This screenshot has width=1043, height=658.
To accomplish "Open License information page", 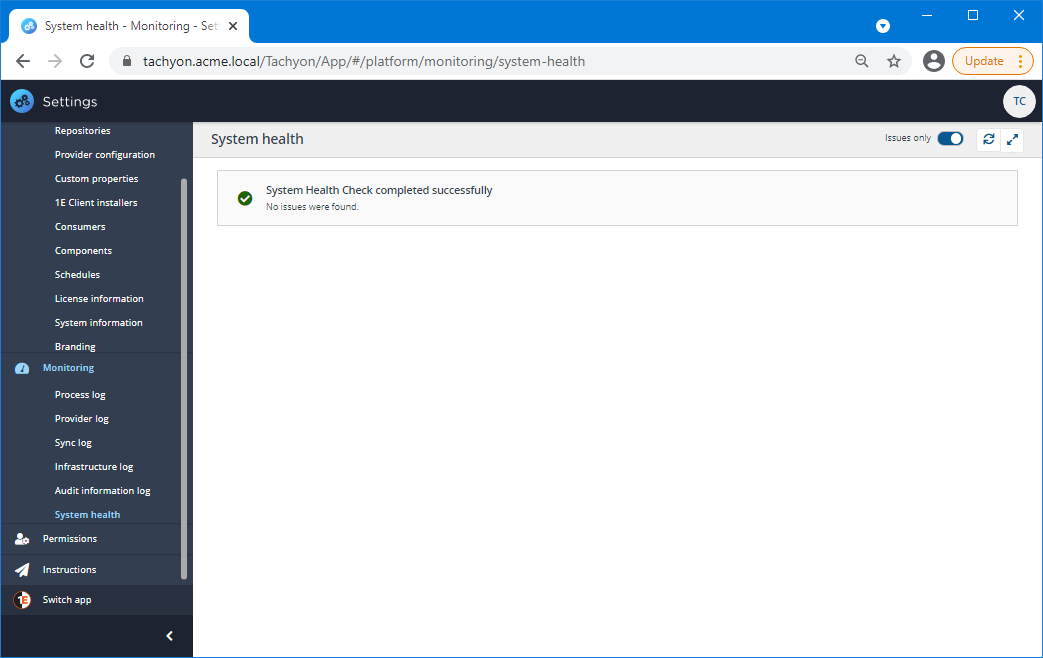I will point(99,298).
